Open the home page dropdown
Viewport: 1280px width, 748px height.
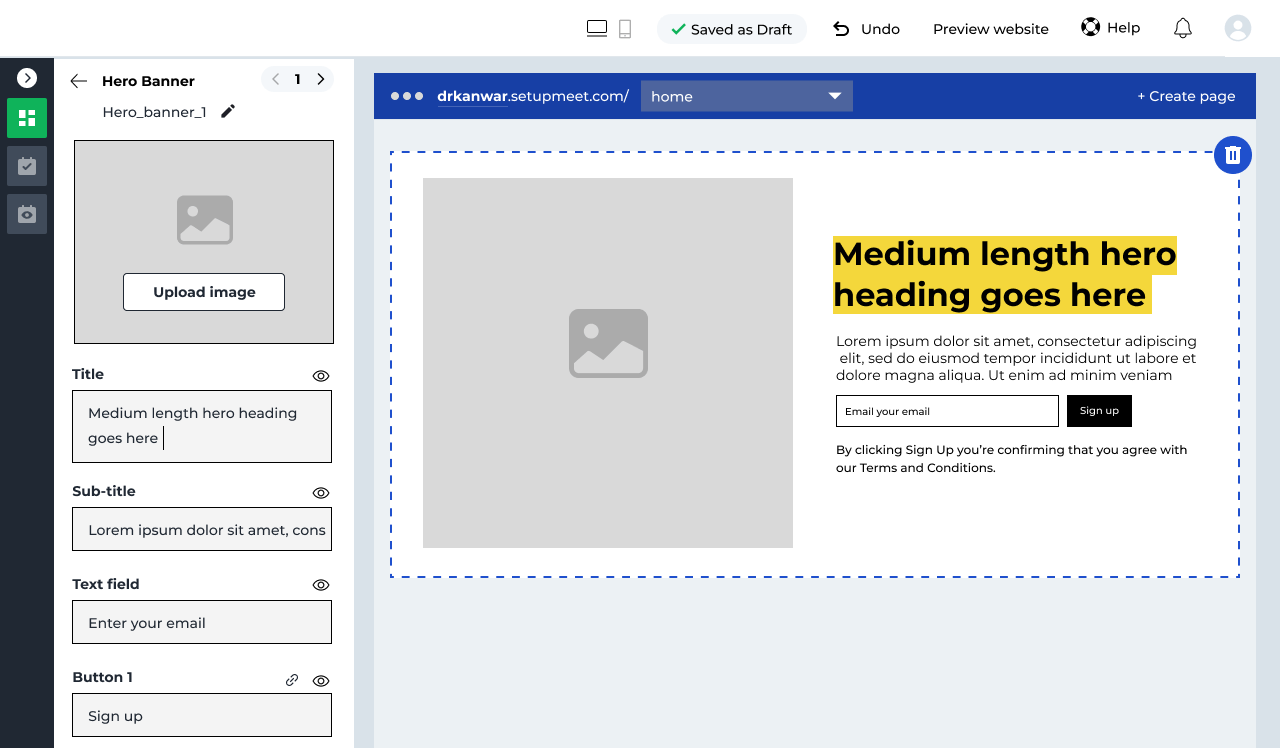746,96
